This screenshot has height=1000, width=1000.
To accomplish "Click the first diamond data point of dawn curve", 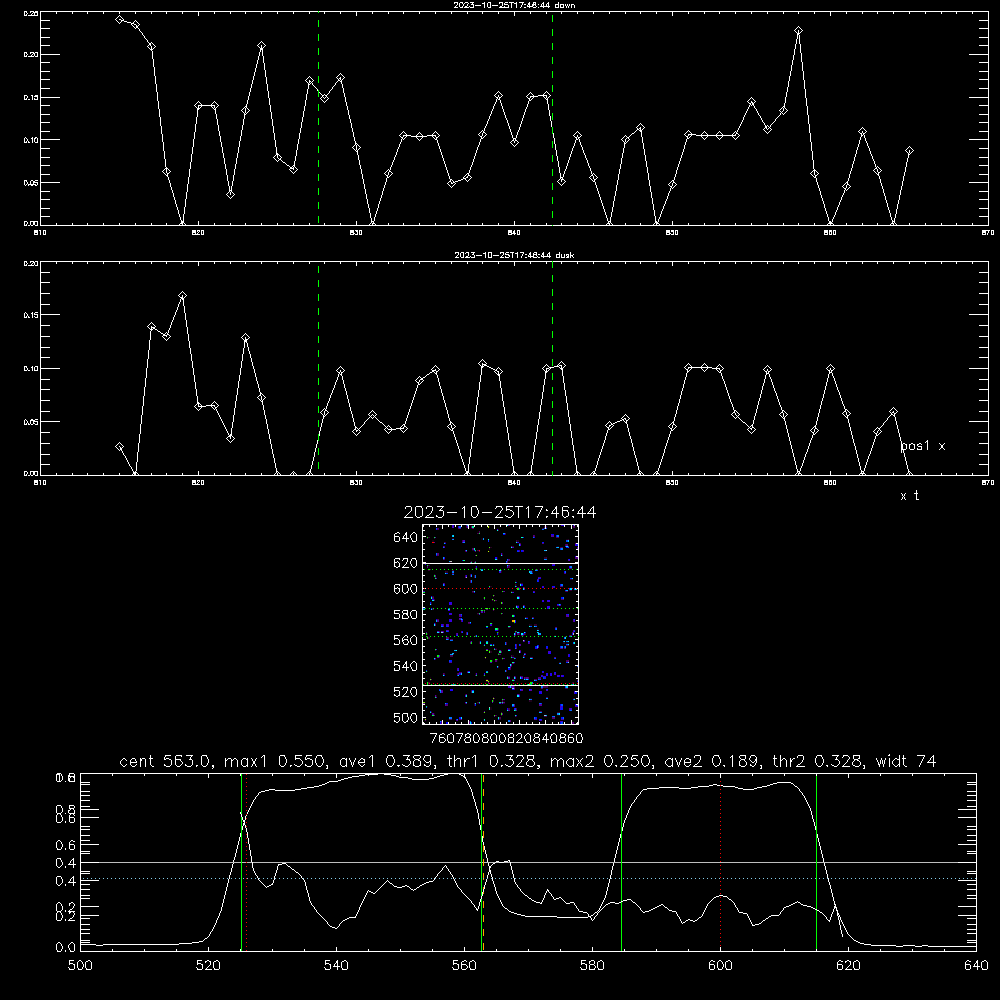I will coord(119,19).
